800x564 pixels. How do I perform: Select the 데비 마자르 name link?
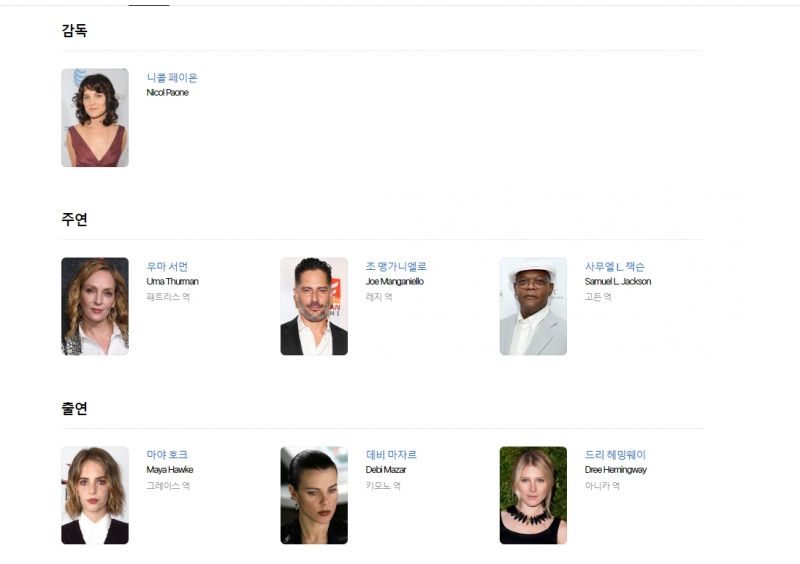click(x=391, y=455)
